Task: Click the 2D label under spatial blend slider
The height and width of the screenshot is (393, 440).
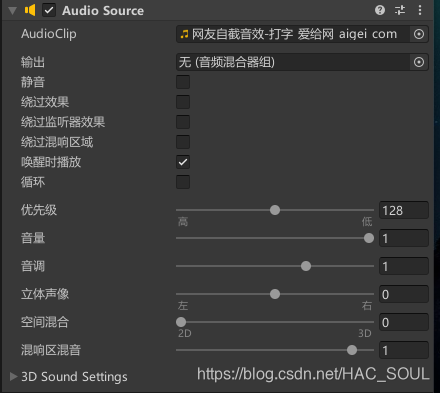Action: 185,333
